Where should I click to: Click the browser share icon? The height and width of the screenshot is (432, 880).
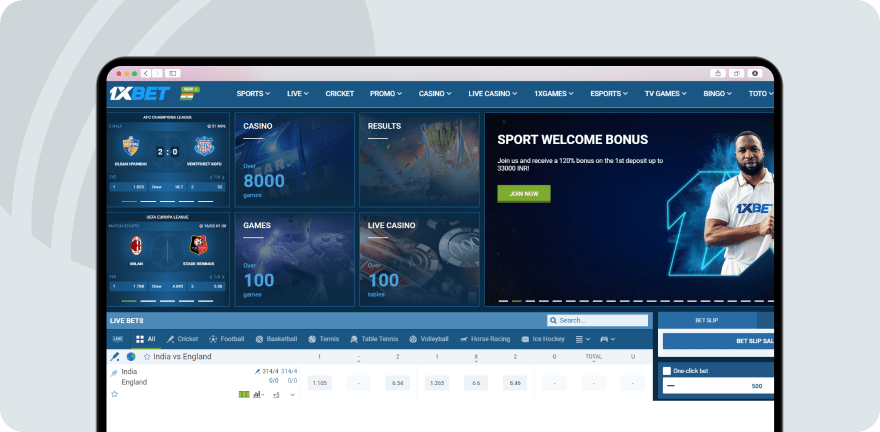pyautogui.click(x=718, y=73)
